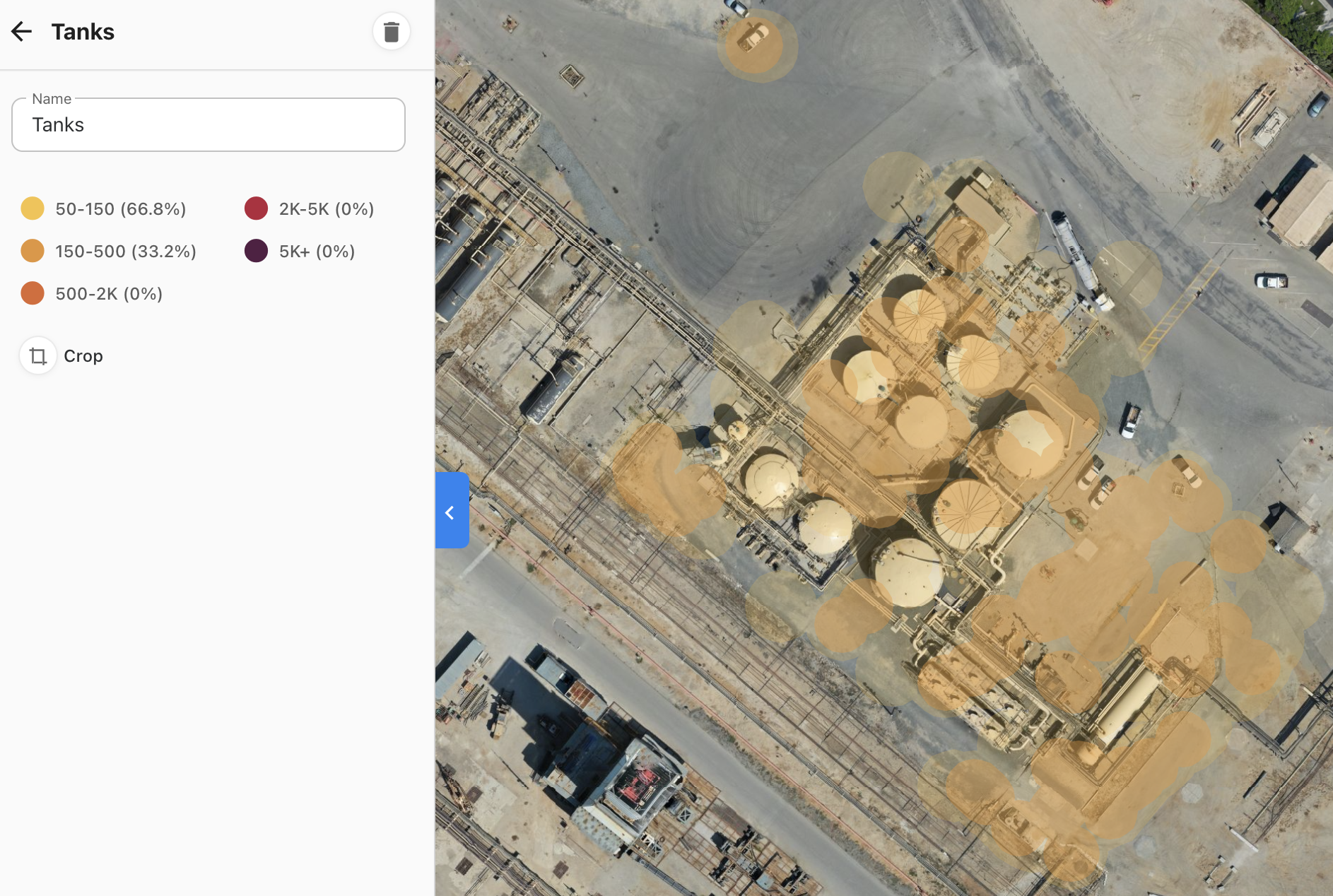Select the 5K+ purple color swatch
1333x896 pixels.
pos(256,251)
